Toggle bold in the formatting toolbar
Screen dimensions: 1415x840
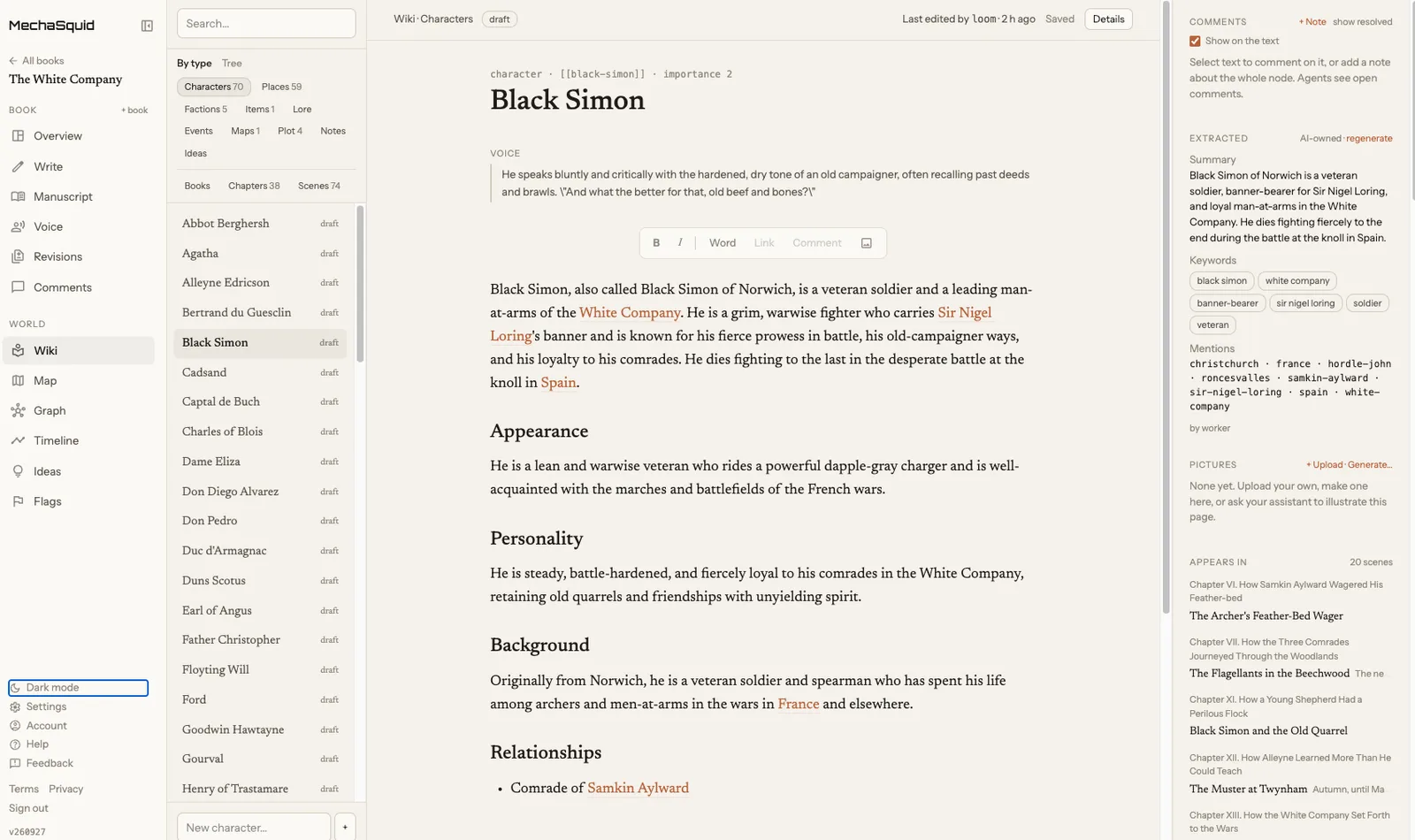pyautogui.click(x=656, y=243)
